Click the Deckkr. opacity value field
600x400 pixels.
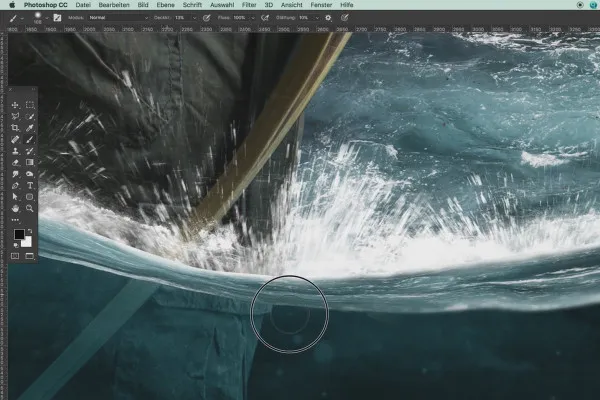tap(183, 18)
